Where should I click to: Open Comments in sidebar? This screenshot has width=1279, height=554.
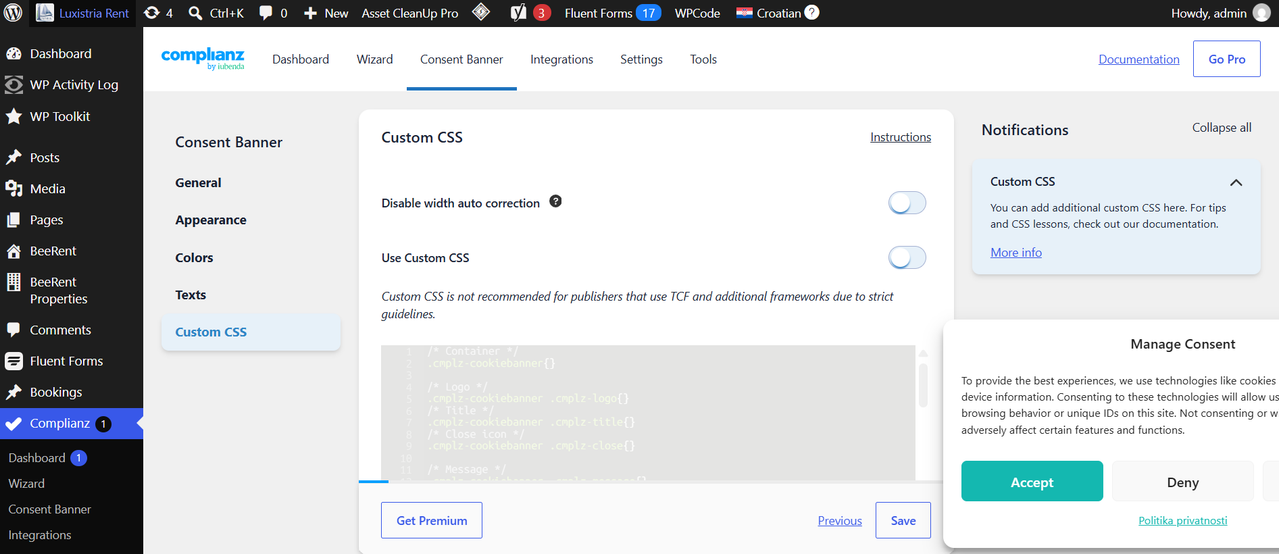point(71,330)
